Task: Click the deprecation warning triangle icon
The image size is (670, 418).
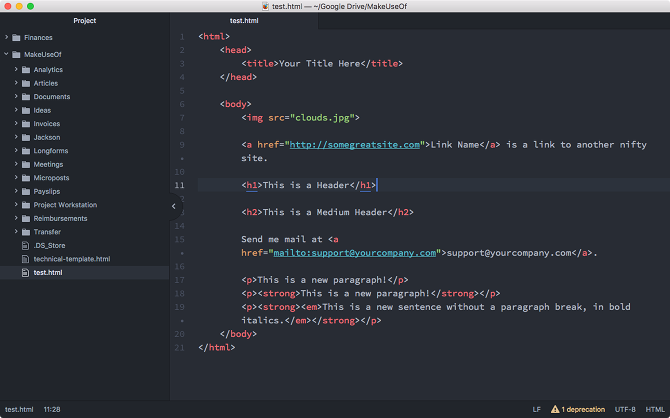Action: (x=553, y=409)
